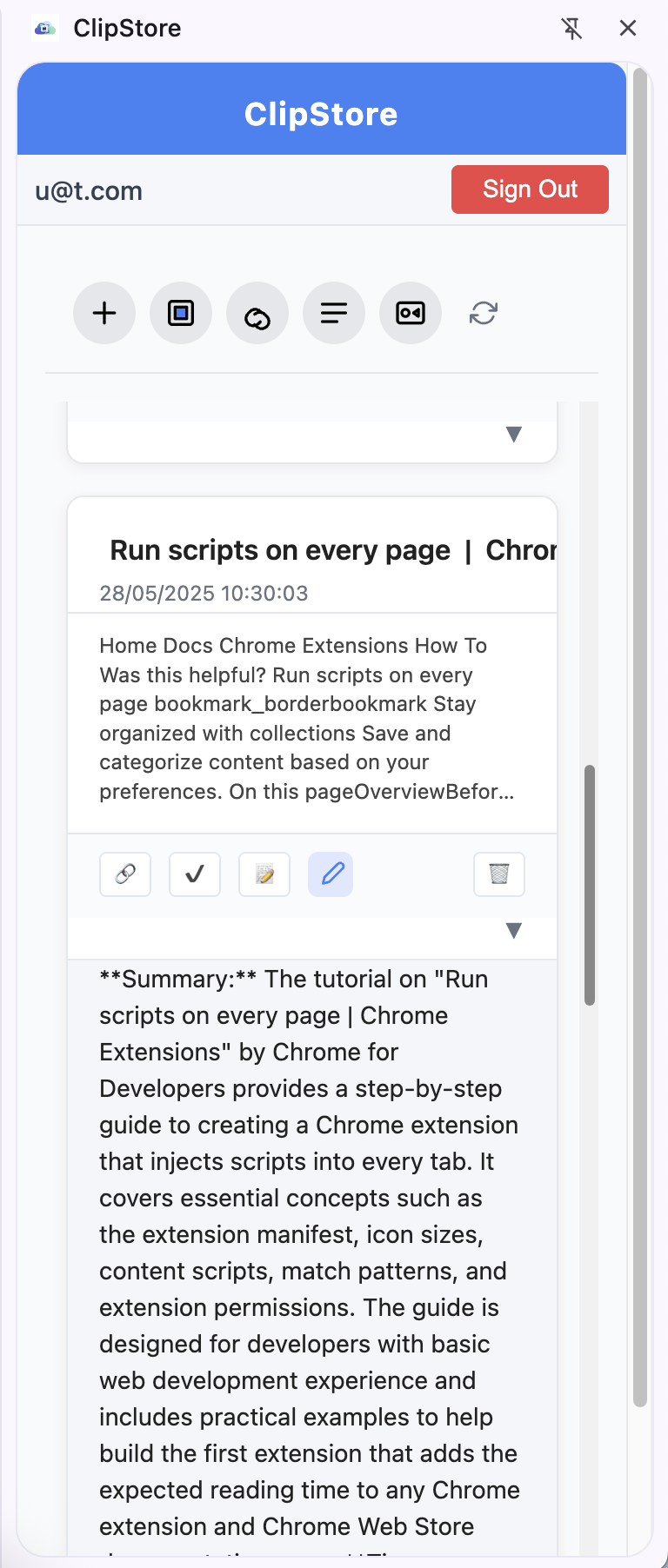This screenshot has width=668, height=1568.
Task: Click the inner clip list scrollbar thumb
Action: (590, 885)
